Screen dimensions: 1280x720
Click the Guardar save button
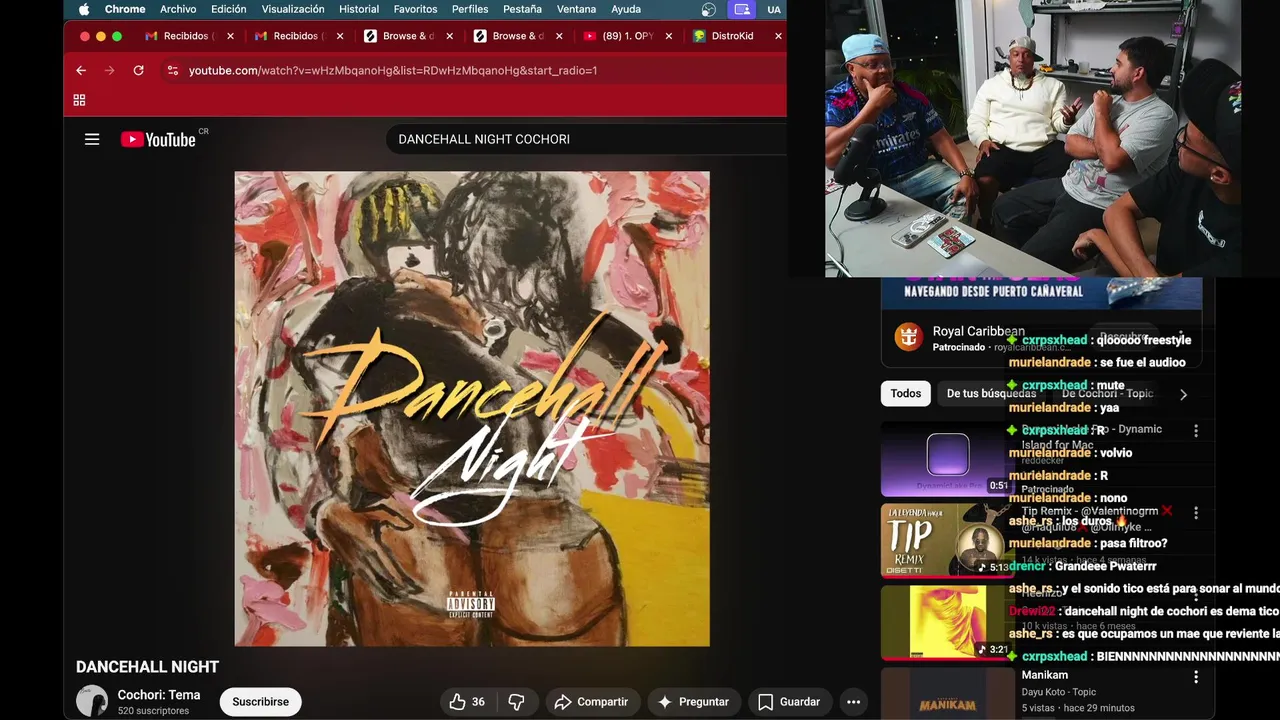(789, 702)
